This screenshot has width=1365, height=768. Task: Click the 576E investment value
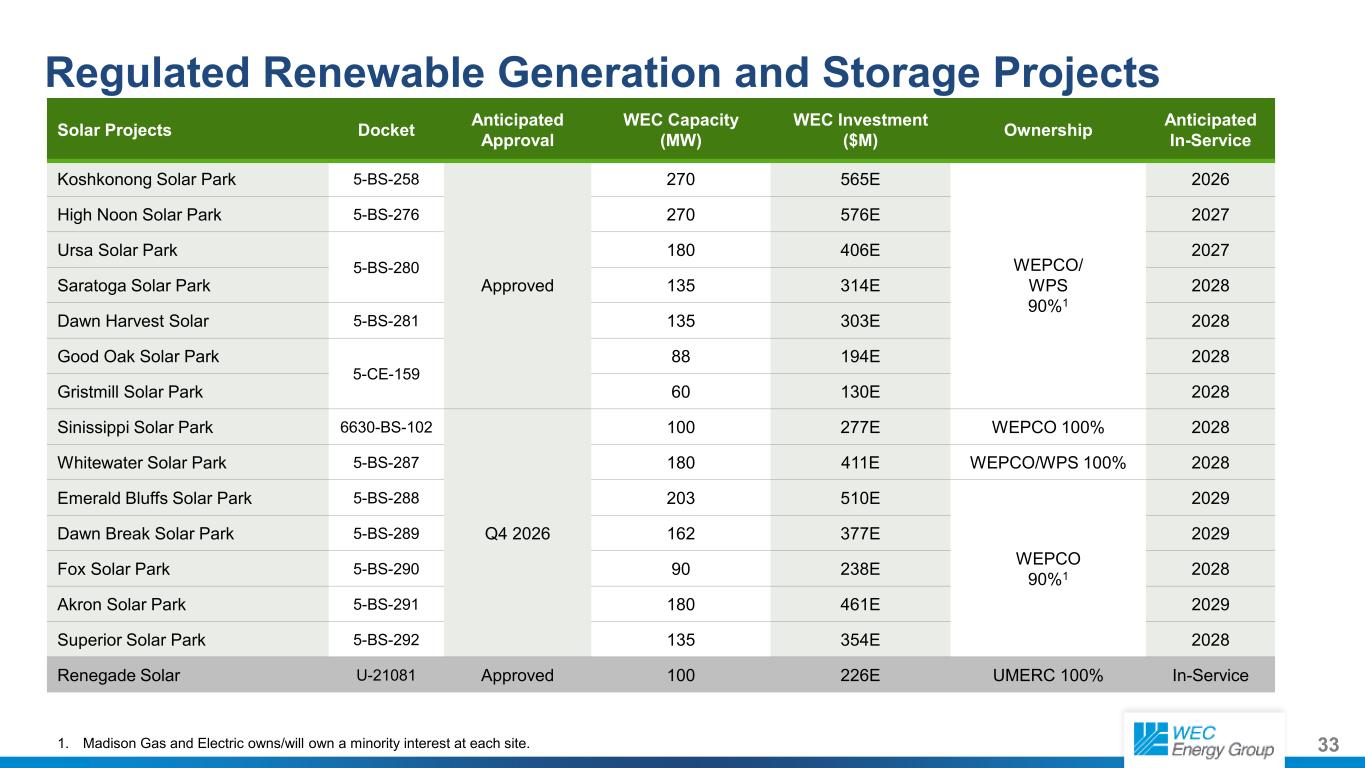tap(860, 215)
